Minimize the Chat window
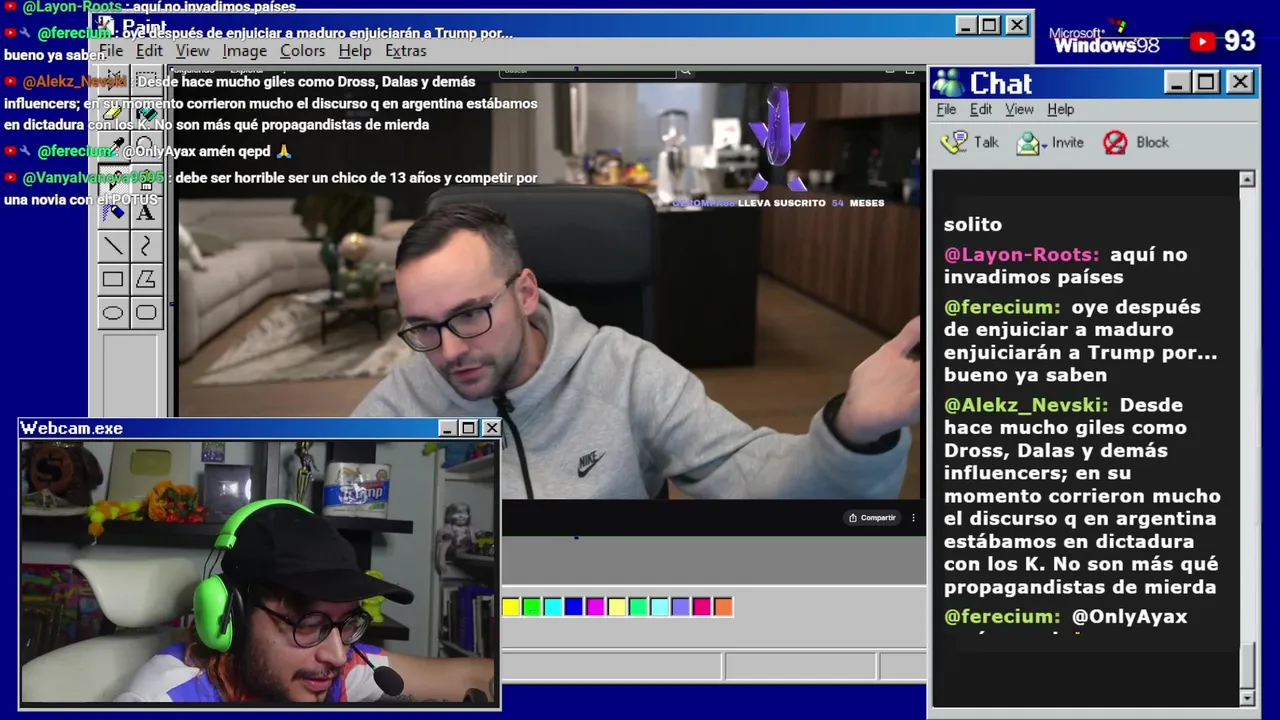Image resolution: width=1280 pixels, height=720 pixels. pyautogui.click(x=1177, y=82)
